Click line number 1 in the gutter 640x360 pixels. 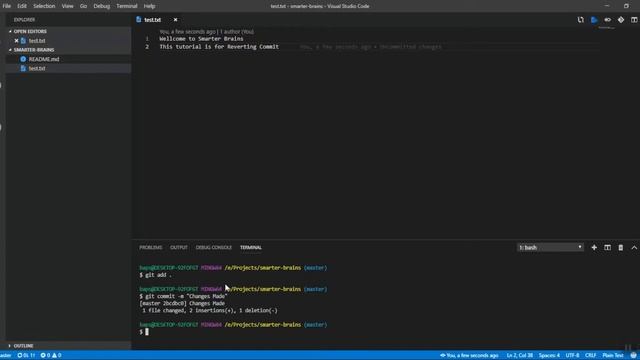(x=147, y=39)
